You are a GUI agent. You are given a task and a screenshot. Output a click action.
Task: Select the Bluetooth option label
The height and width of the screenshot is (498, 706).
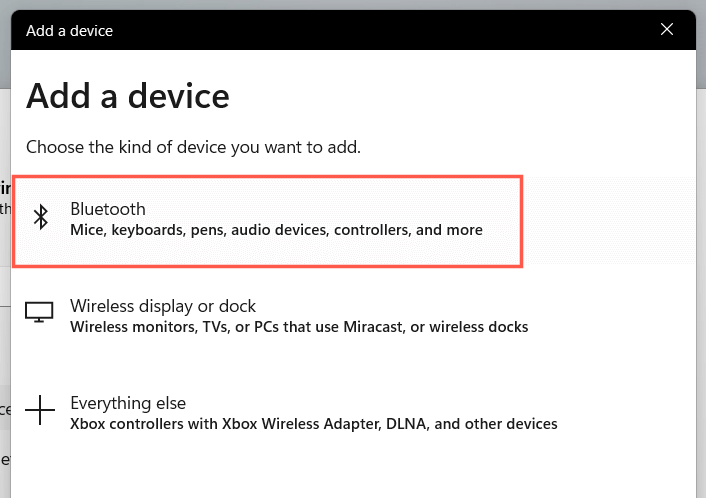click(x=108, y=209)
